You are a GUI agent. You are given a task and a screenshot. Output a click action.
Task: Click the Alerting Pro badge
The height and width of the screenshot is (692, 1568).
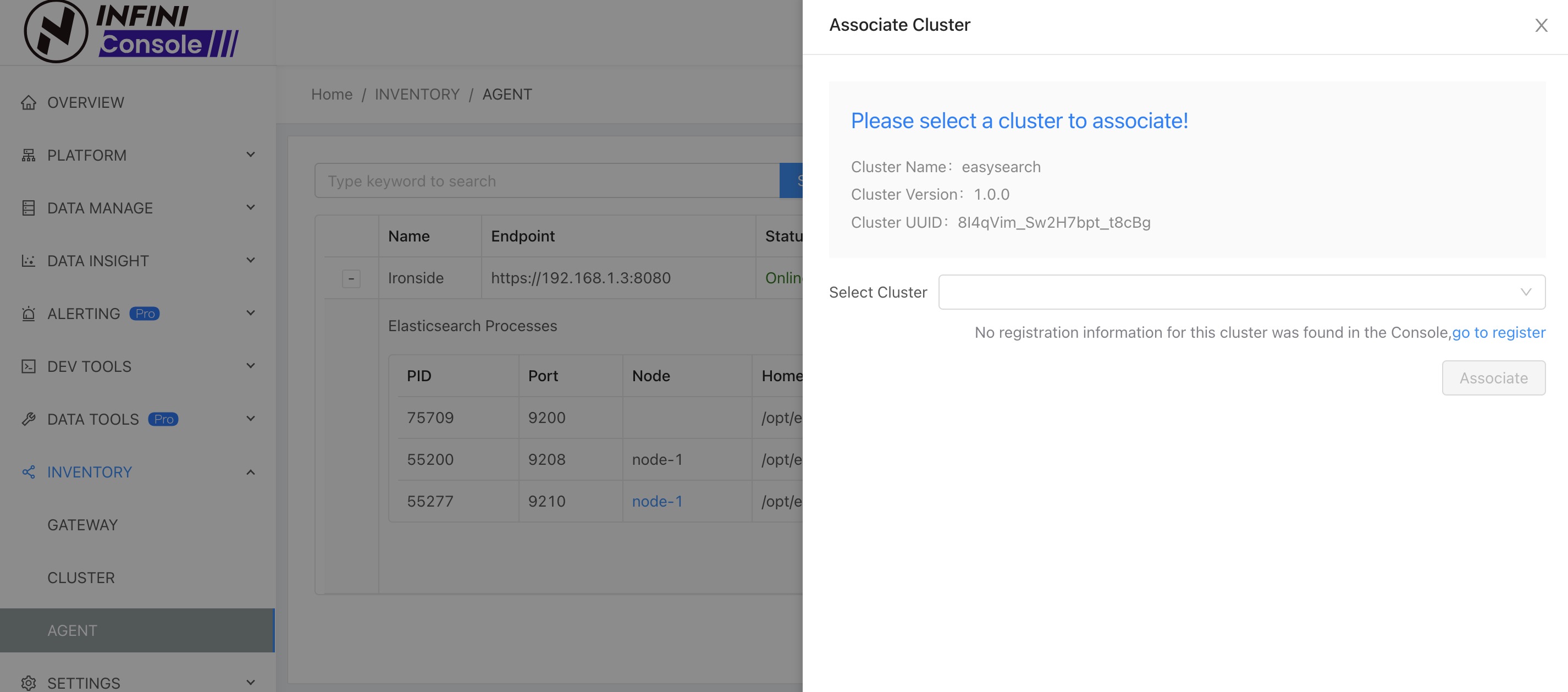(x=144, y=313)
